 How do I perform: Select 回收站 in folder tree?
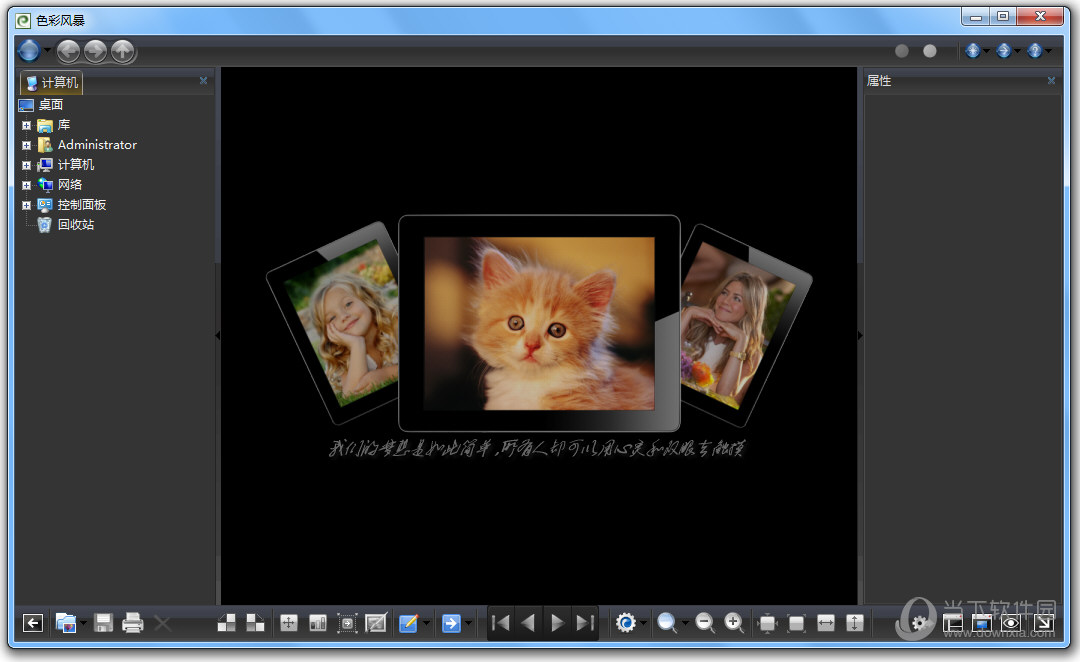pyautogui.click(x=76, y=225)
